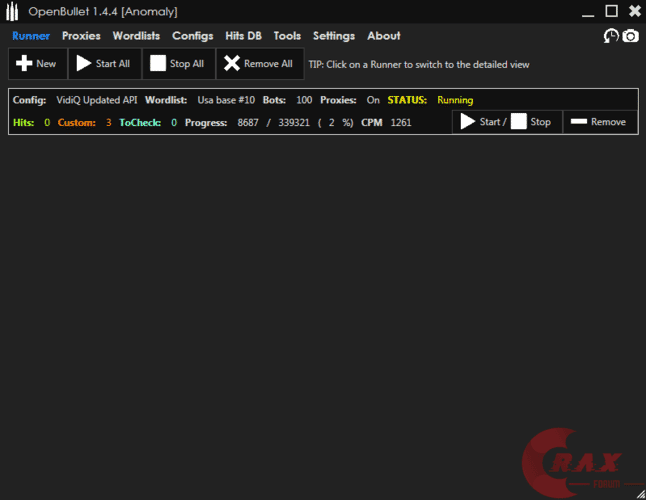Click the 'Usa base #10' wordlist text
Screen dimensions: 646x500
click(x=226, y=100)
